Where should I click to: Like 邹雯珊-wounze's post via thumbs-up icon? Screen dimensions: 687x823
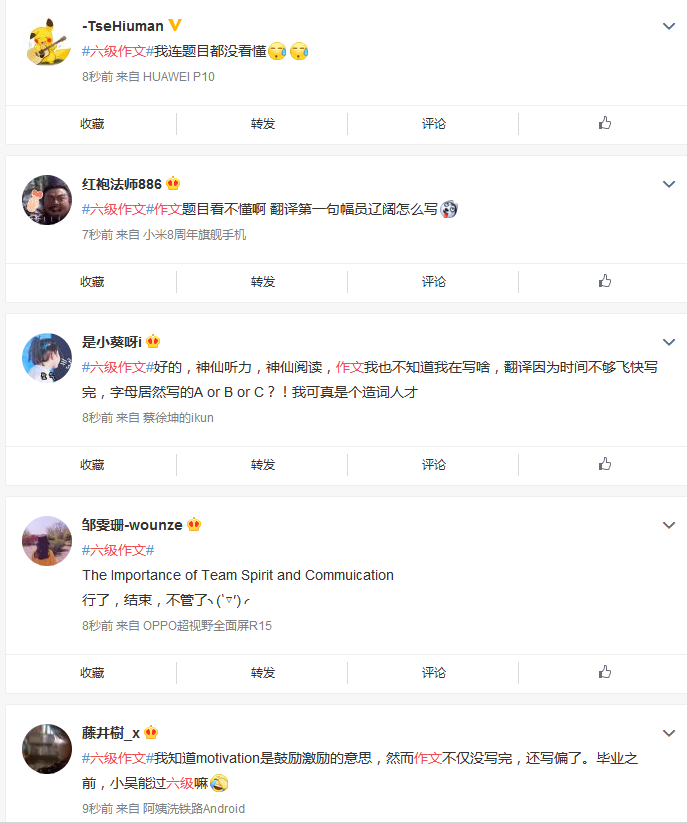[x=604, y=673]
